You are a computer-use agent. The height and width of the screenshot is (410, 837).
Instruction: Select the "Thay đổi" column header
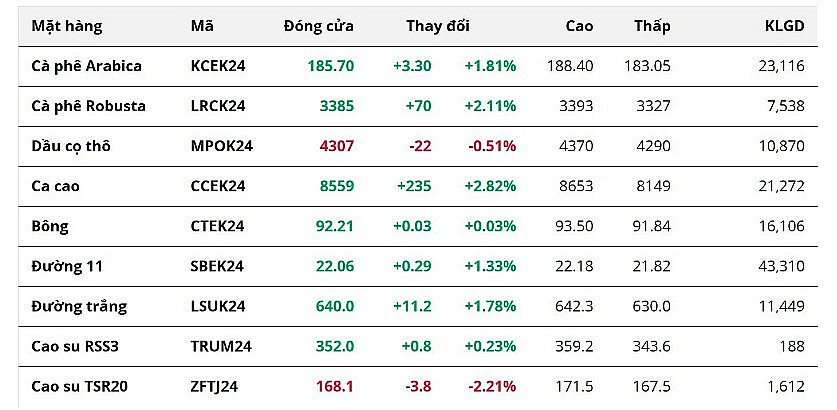[438, 26]
